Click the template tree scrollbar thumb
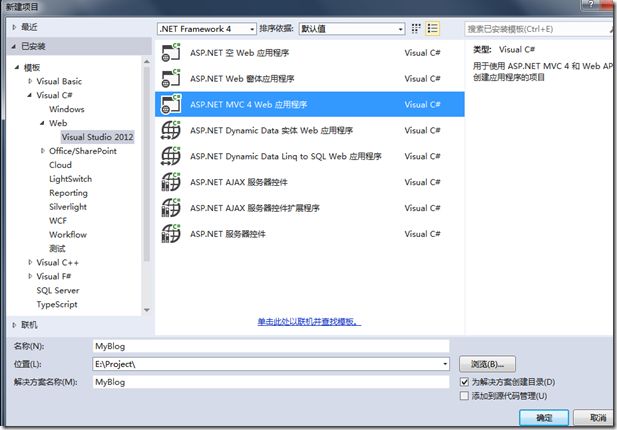The height and width of the screenshot is (430, 617). click(146, 164)
